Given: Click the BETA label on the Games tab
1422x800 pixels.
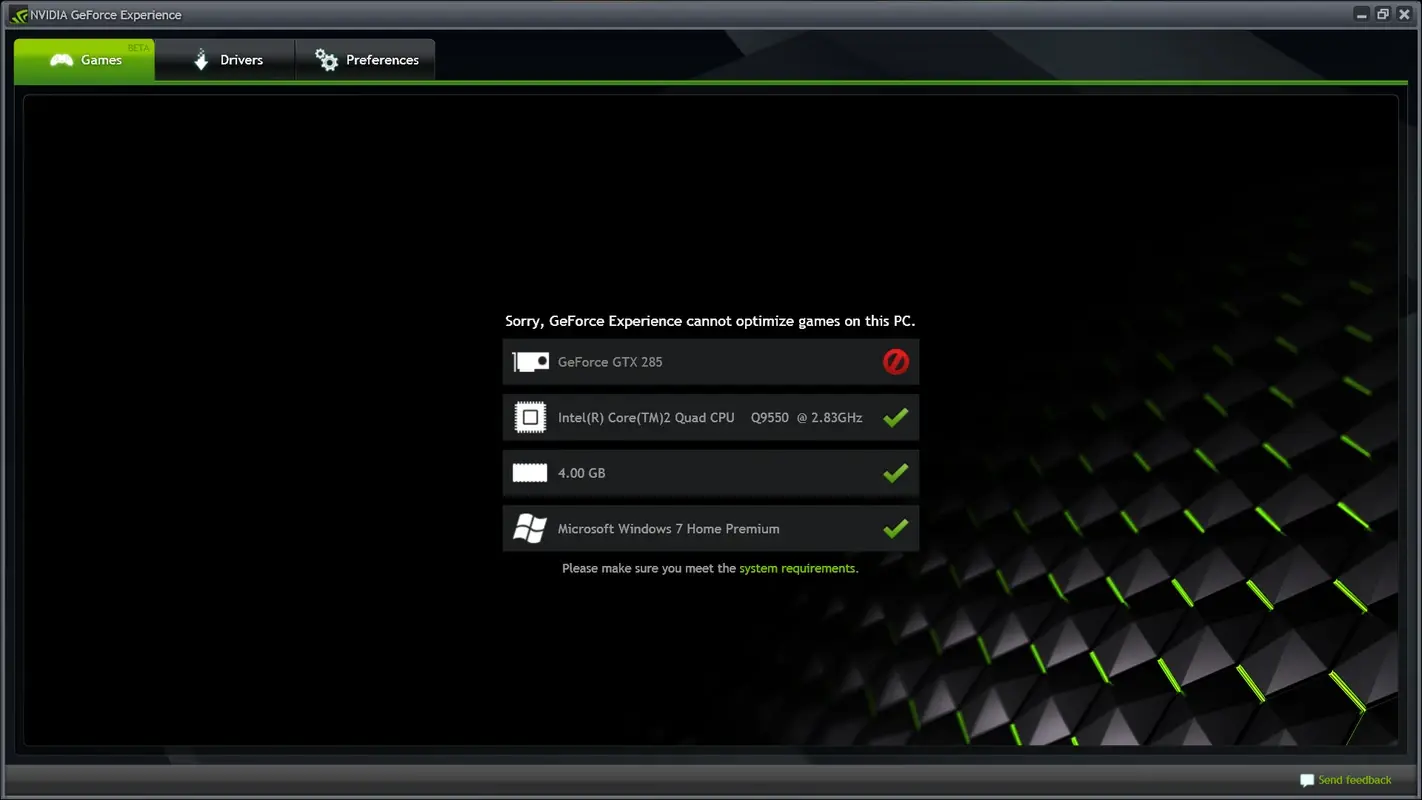Looking at the screenshot, I should point(138,47).
